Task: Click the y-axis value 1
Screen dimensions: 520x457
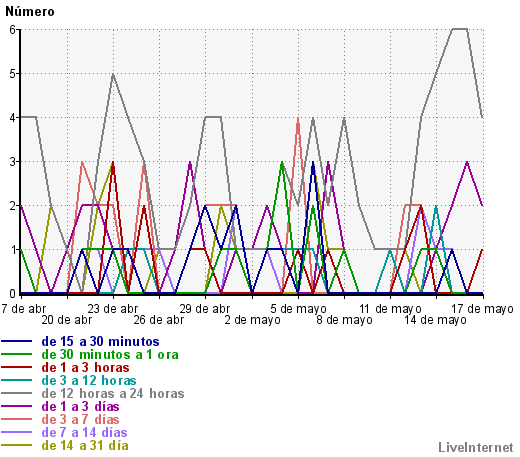Action: point(13,250)
